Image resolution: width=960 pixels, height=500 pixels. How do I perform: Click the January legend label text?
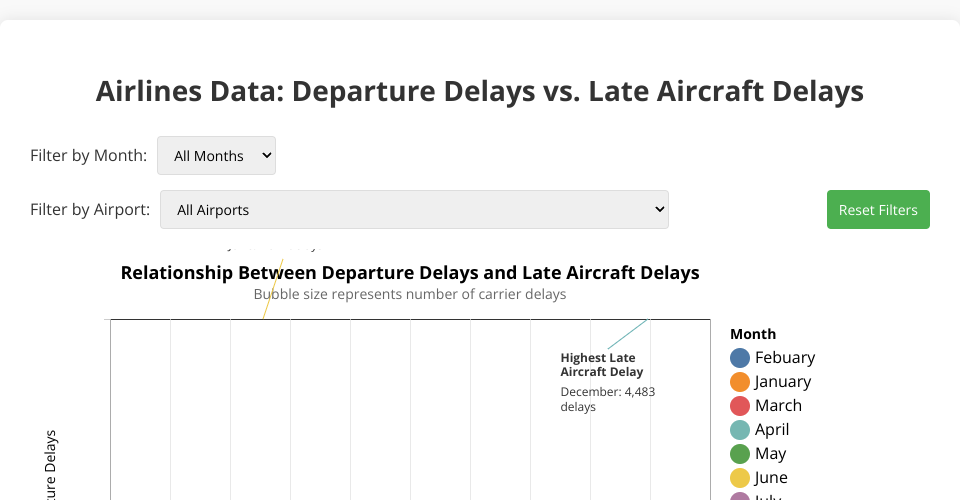[x=783, y=382]
